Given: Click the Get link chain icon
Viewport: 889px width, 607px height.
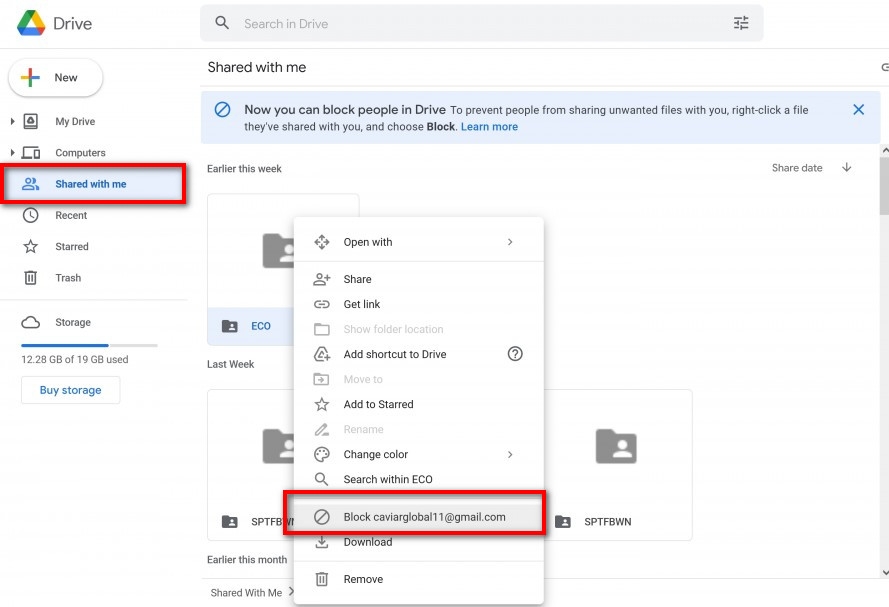Looking at the screenshot, I should click(321, 304).
